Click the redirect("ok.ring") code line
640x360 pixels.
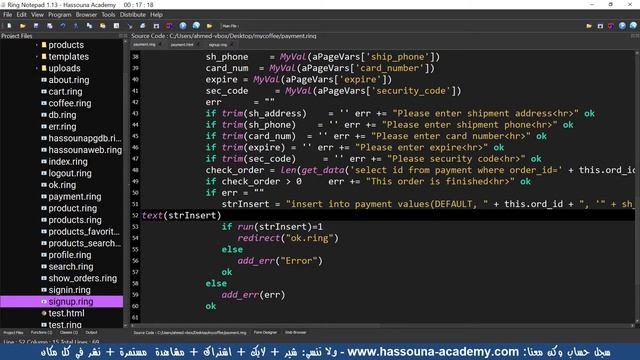pos(288,238)
